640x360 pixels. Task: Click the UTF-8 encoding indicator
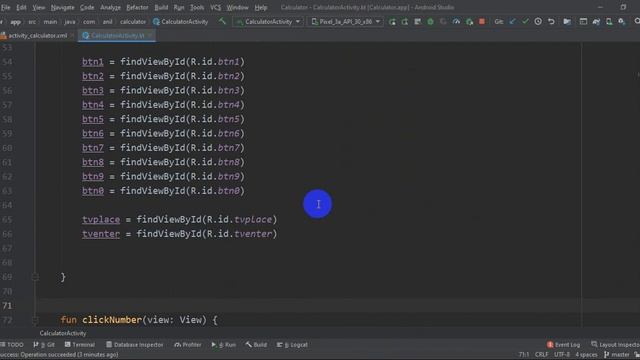[x=562, y=355]
